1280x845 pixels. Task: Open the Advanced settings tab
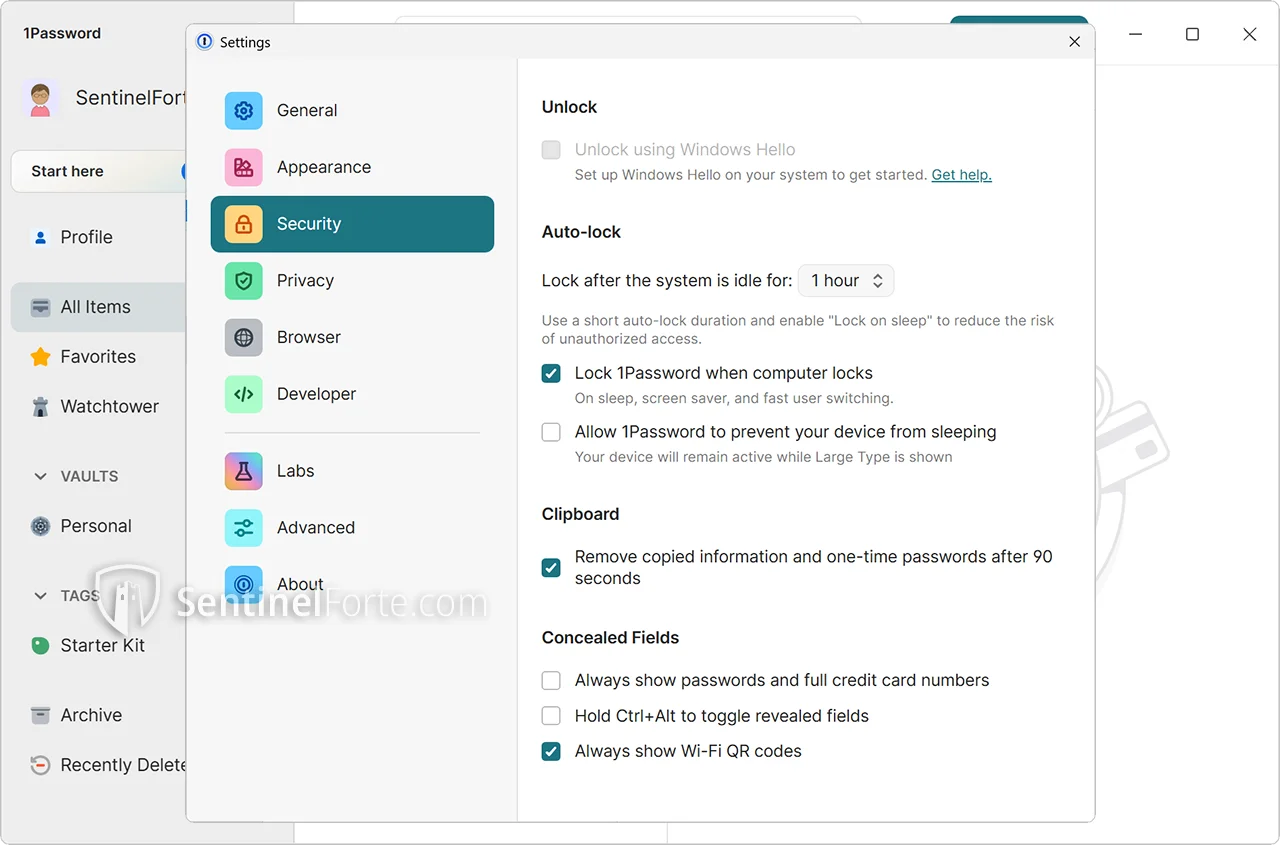(x=352, y=528)
